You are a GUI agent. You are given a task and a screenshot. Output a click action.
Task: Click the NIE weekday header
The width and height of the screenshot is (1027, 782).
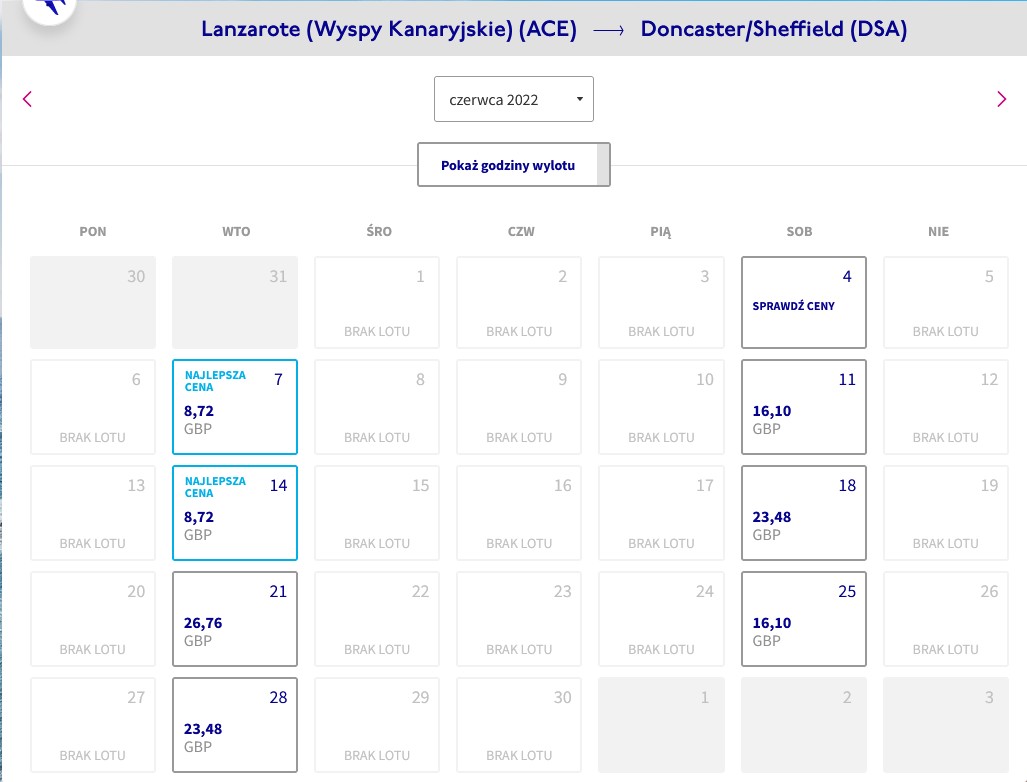point(938,231)
